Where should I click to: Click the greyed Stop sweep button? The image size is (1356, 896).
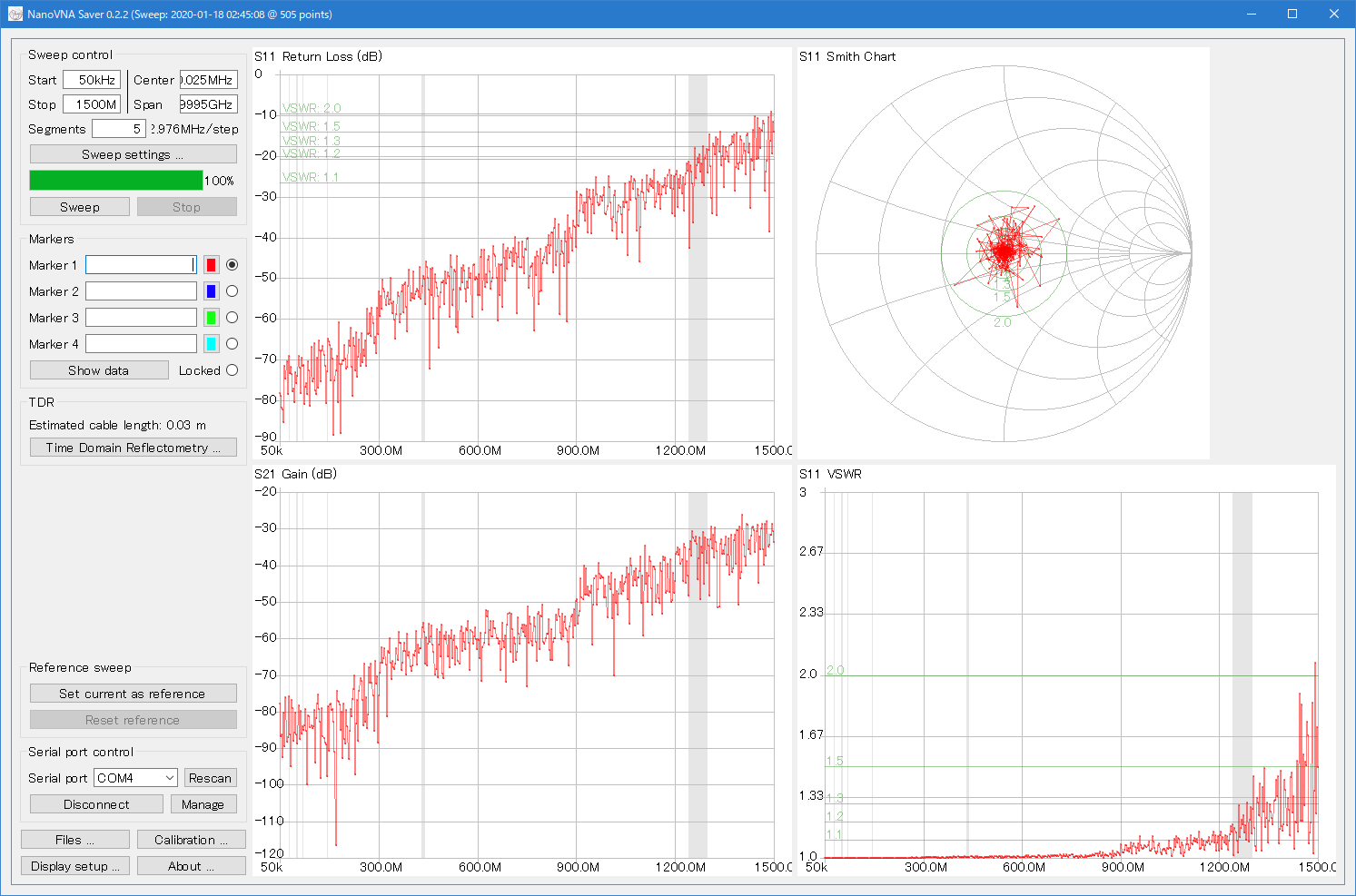click(187, 207)
